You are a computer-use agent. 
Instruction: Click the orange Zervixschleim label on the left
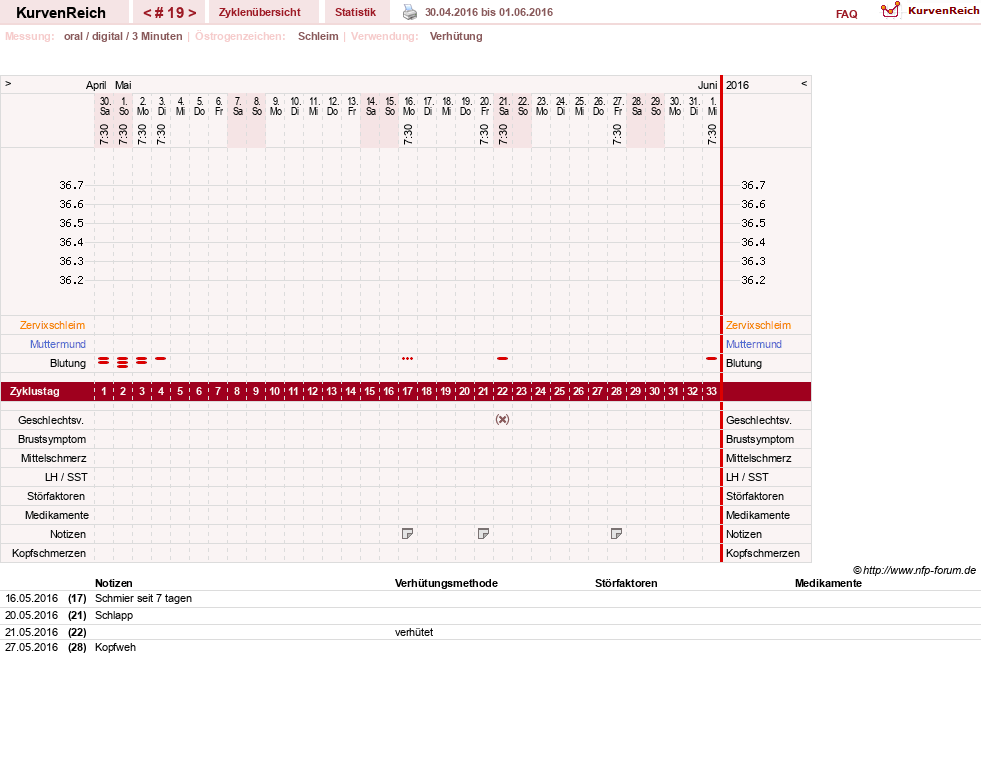pyautogui.click(x=52, y=325)
